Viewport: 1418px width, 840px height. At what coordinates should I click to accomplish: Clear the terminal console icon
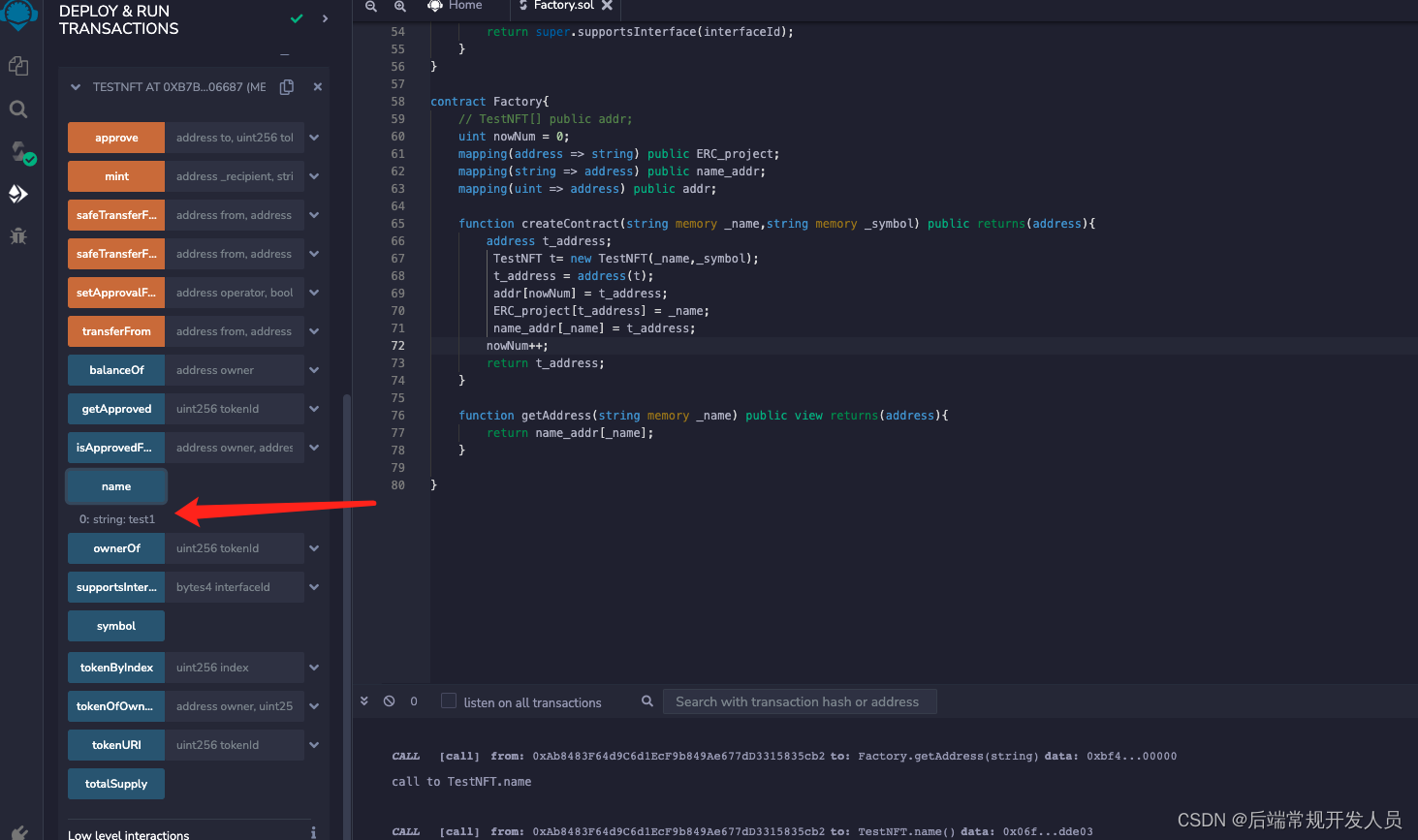point(389,701)
